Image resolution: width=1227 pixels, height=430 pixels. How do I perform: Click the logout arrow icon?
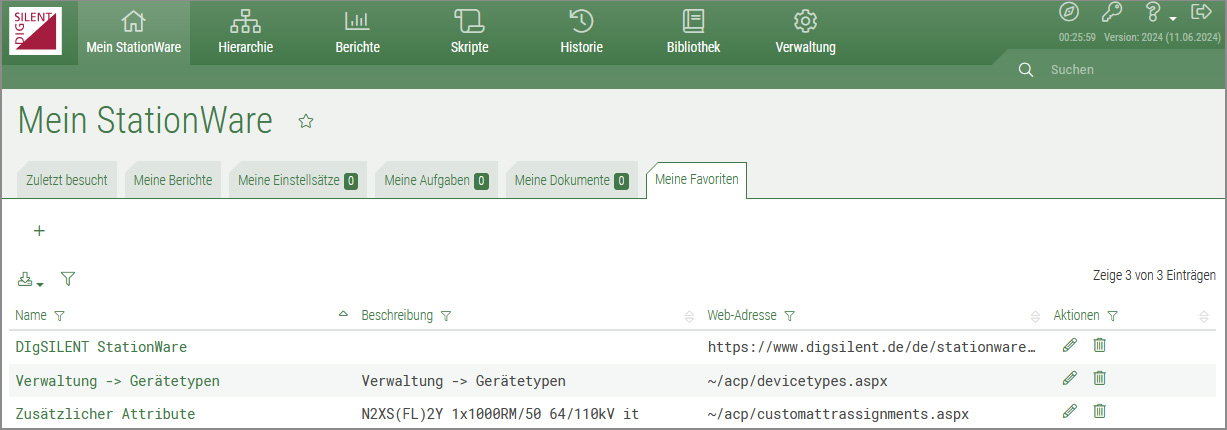pyautogui.click(x=1201, y=12)
